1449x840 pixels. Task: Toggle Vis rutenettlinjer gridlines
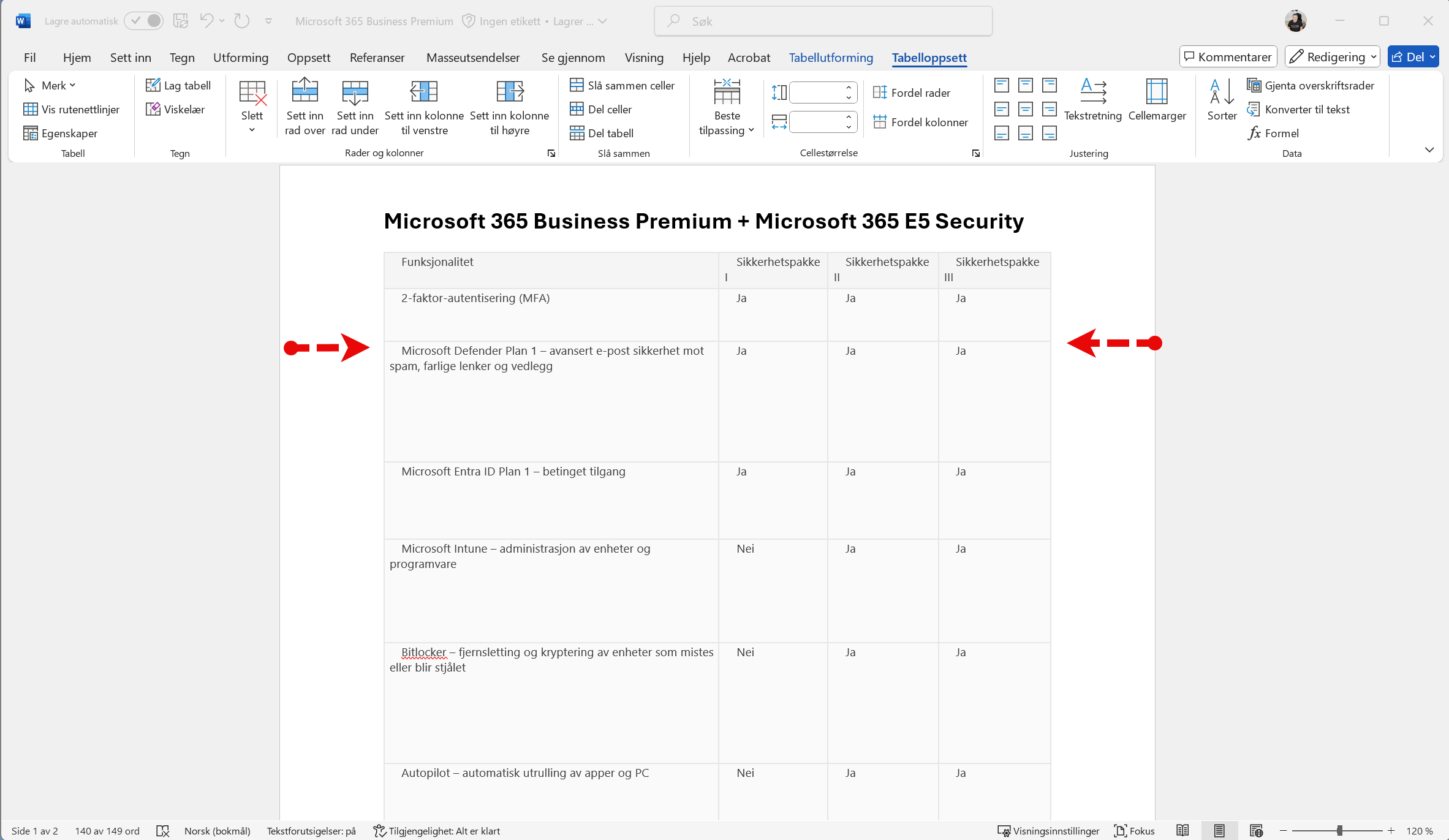click(72, 109)
